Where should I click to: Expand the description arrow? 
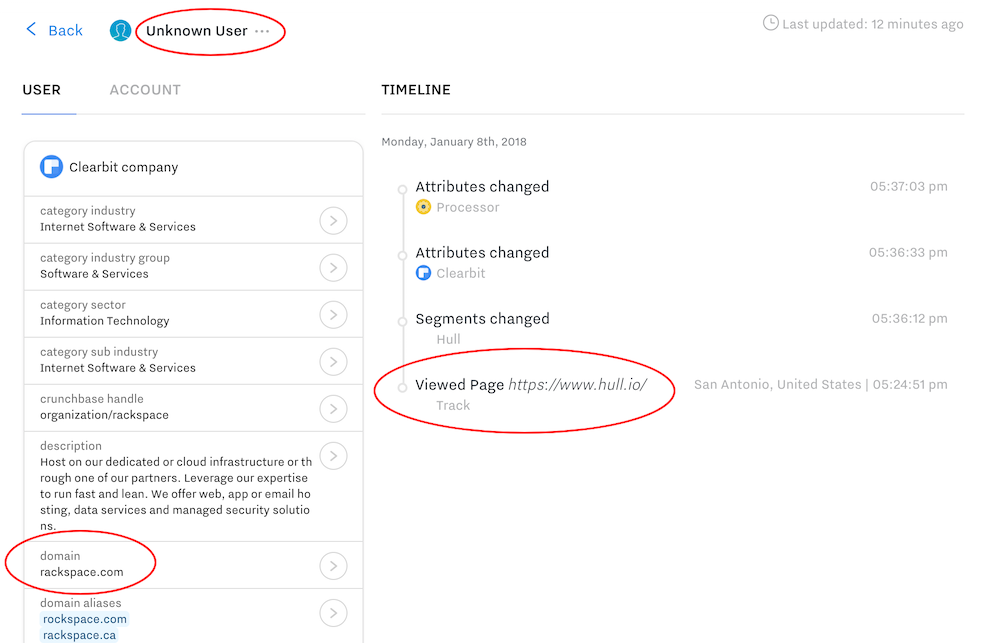pyautogui.click(x=334, y=456)
